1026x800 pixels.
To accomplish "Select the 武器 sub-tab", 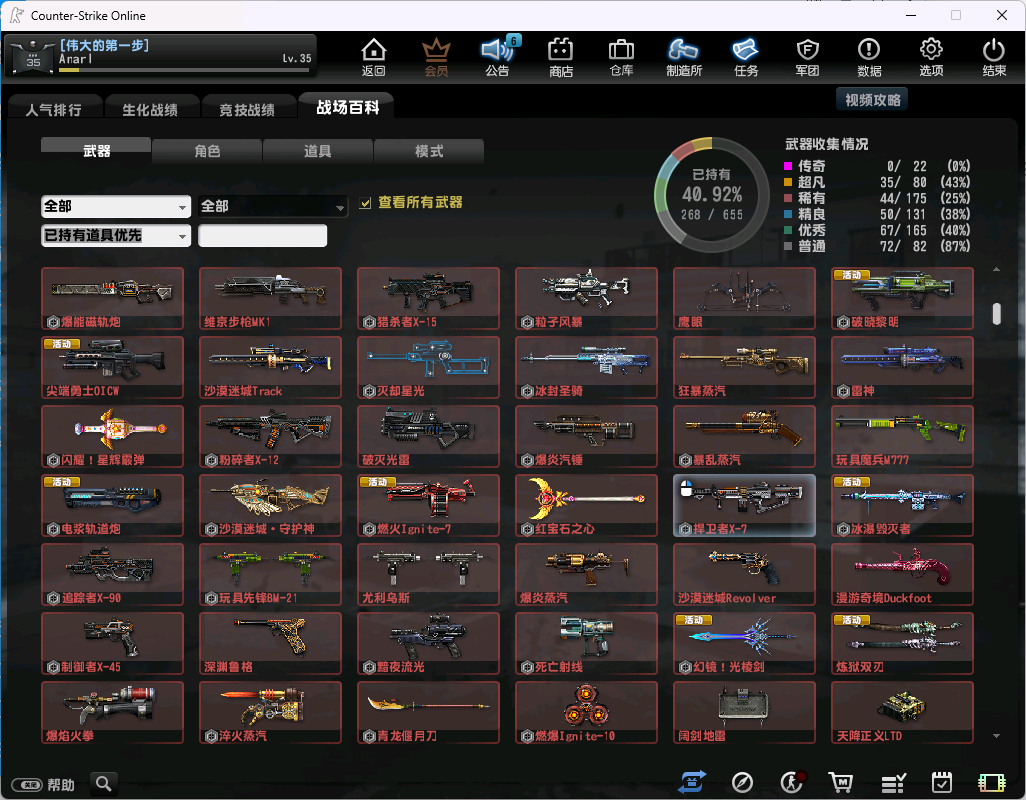I will click(x=96, y=150).
